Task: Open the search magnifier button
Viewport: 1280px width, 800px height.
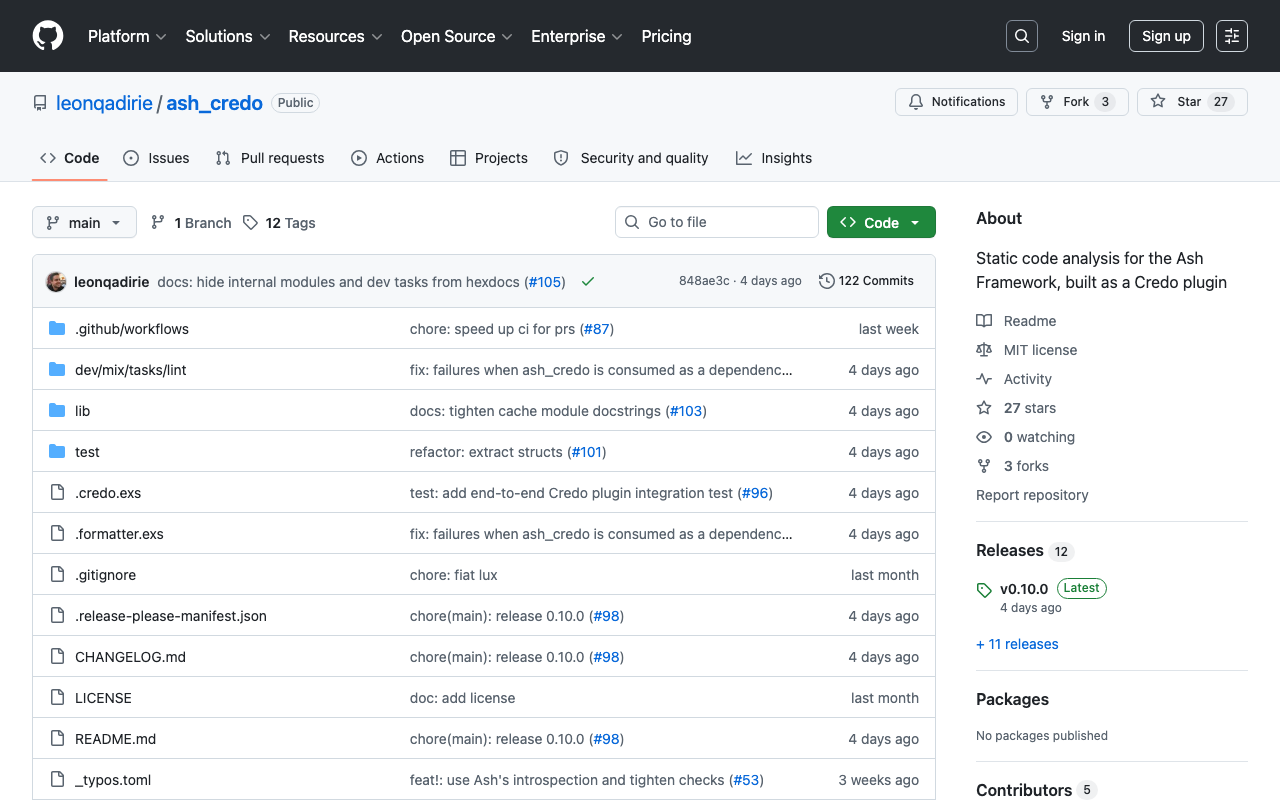Action: point(1022,36)
